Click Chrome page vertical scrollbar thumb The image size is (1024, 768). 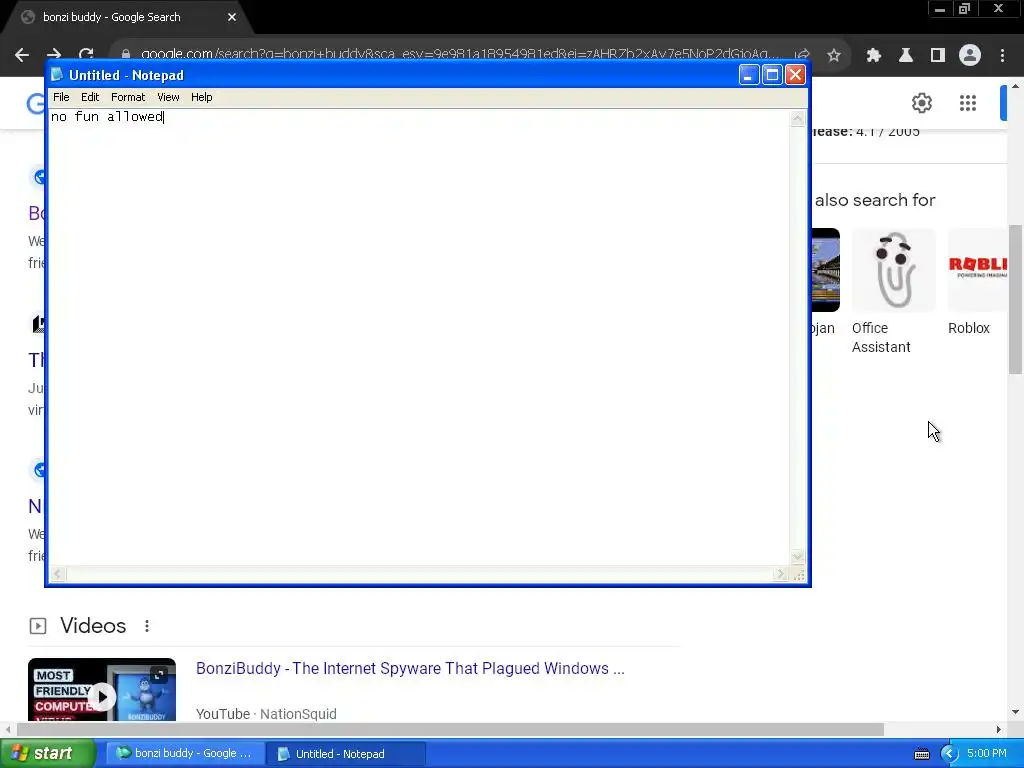1015,299
